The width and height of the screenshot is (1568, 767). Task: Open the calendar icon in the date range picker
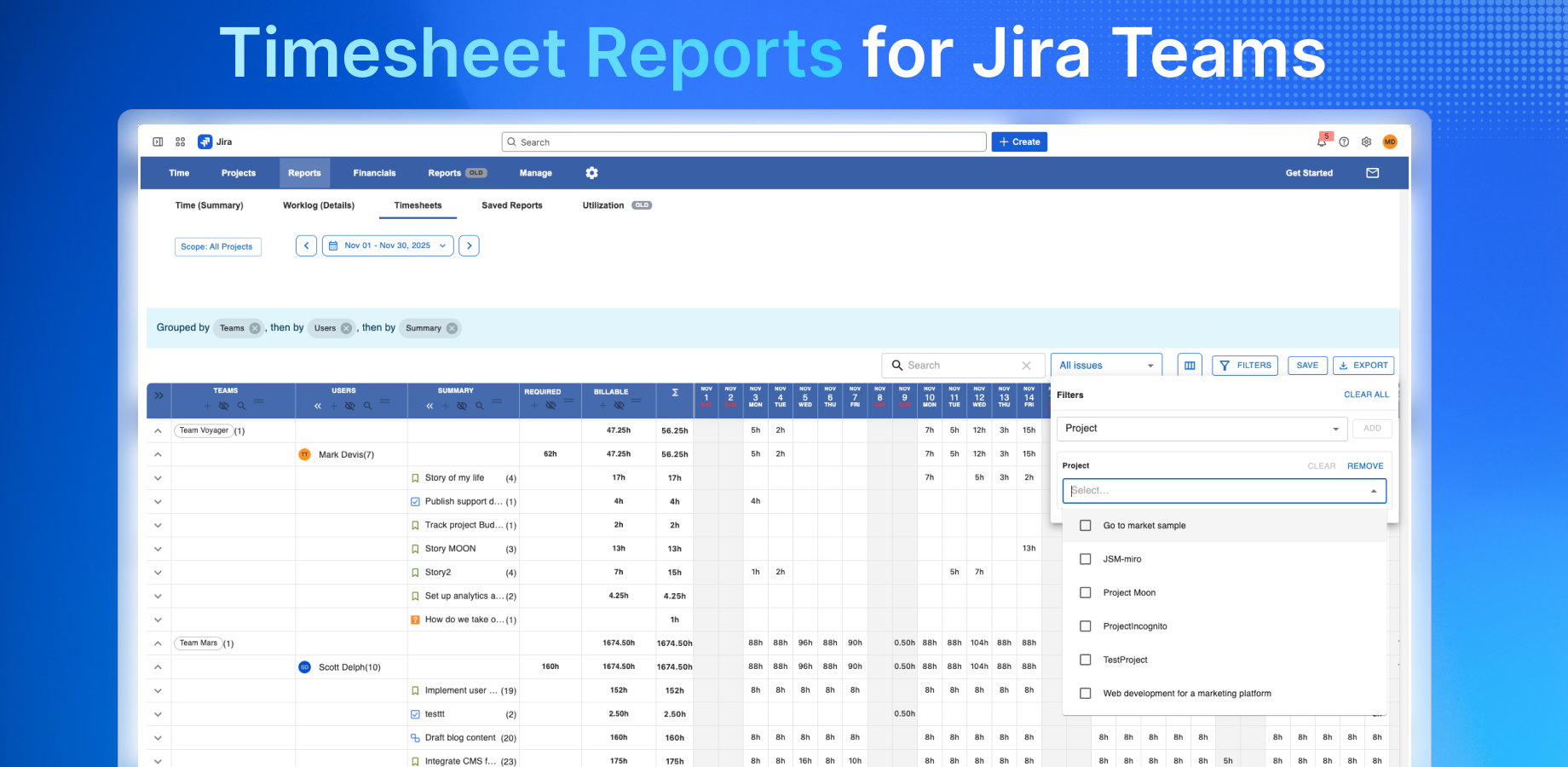[x=334, y=245]
